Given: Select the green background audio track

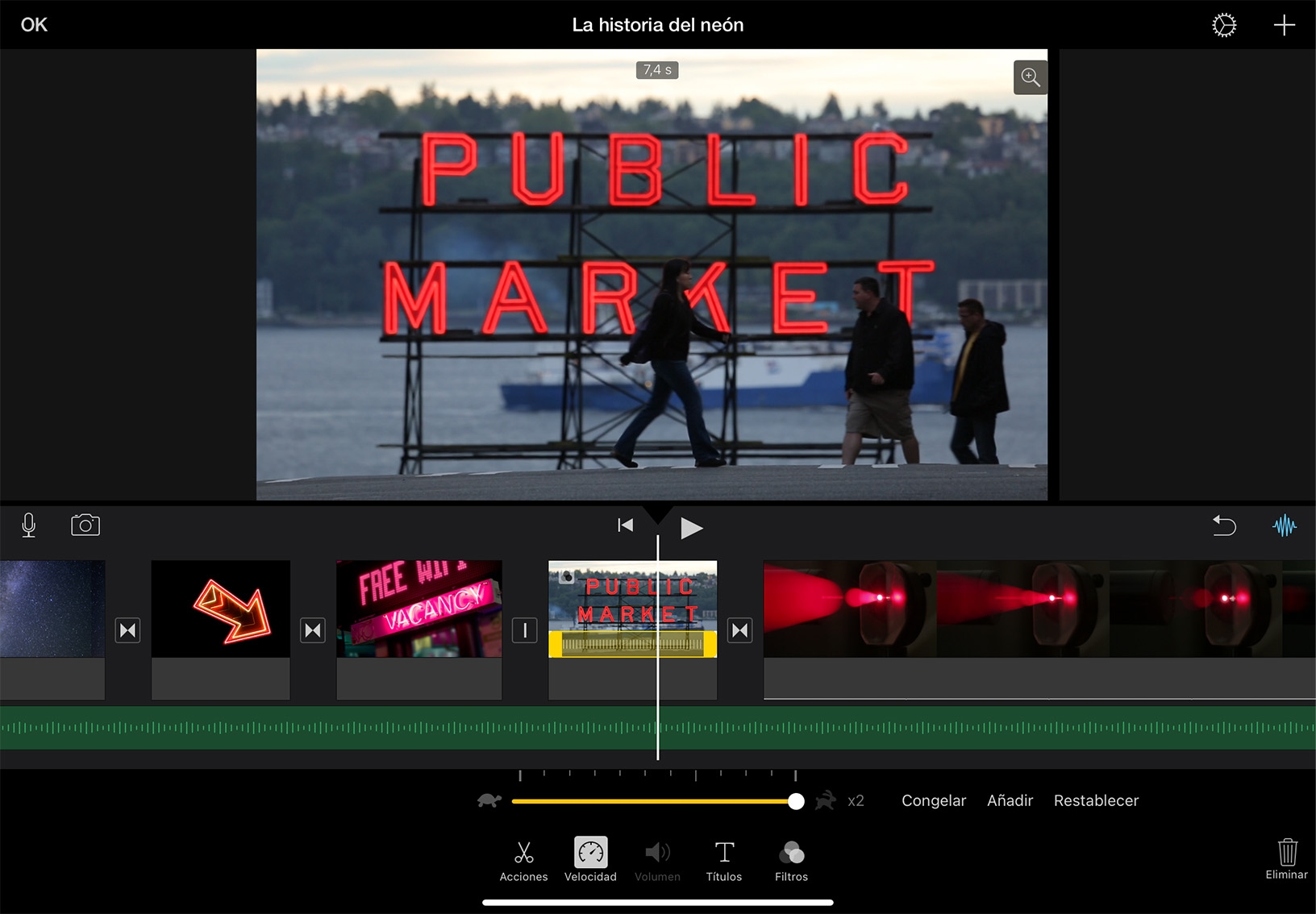Looking at the screenshot, I should (658, 728).
